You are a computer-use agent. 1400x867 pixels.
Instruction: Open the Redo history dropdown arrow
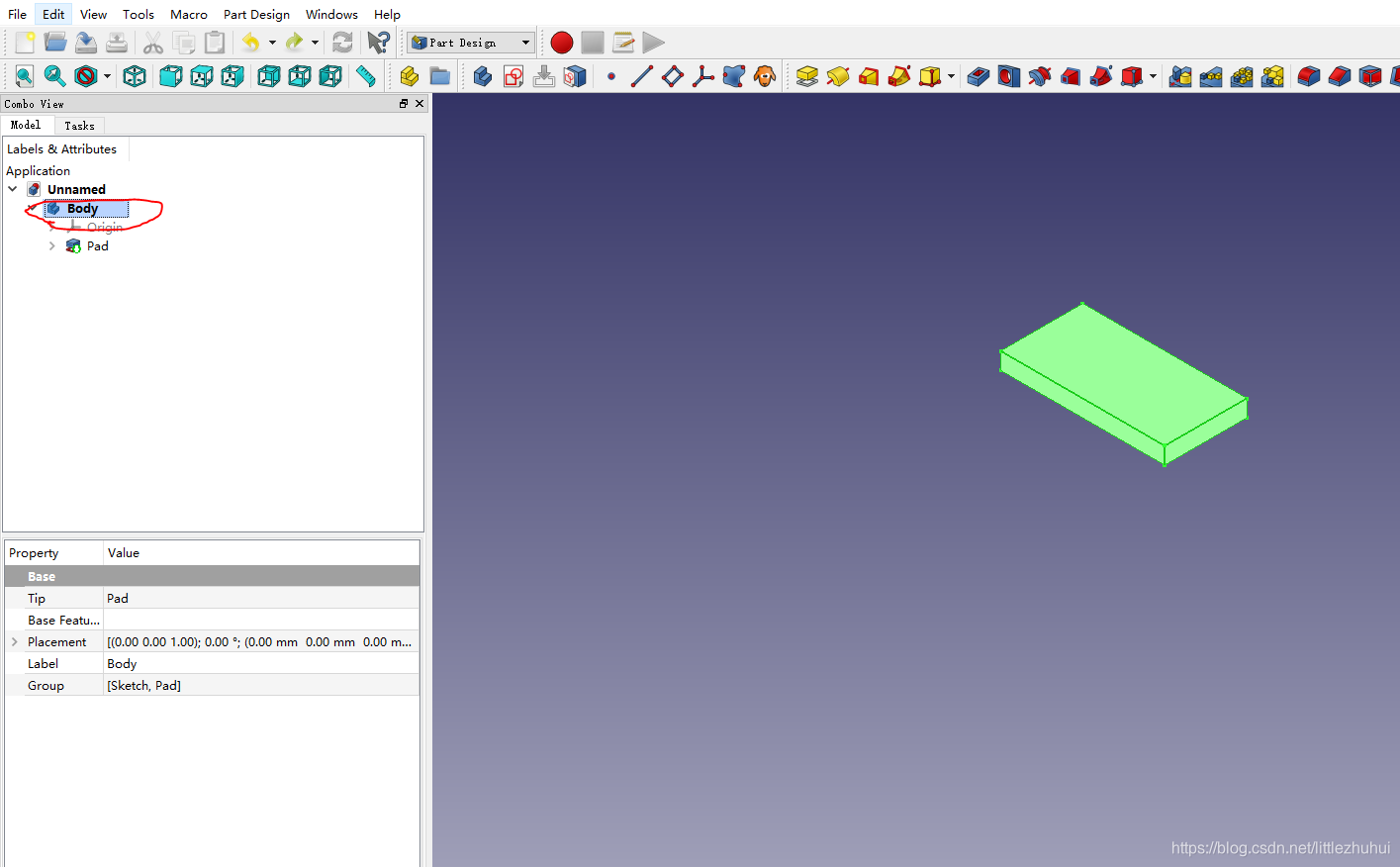pos(315,43)
